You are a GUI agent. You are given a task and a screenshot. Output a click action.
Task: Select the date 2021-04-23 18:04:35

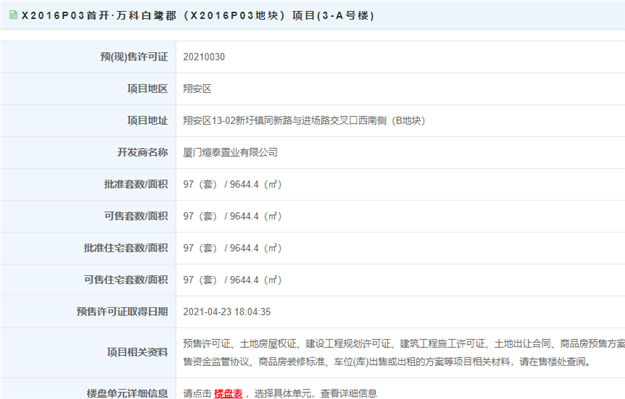point(227,312)
